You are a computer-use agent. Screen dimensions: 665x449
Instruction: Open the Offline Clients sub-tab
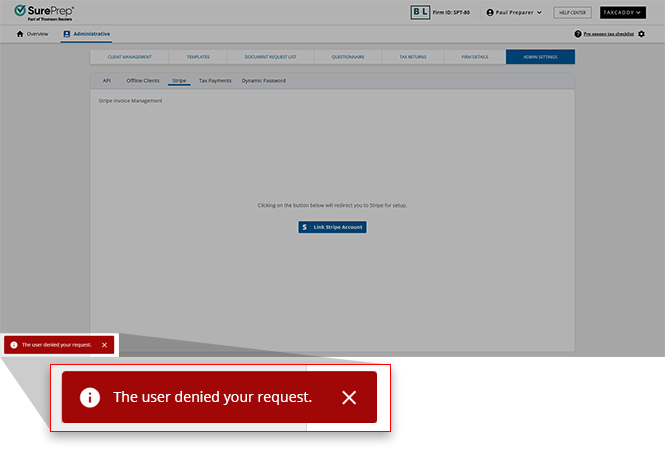(143, 81)
